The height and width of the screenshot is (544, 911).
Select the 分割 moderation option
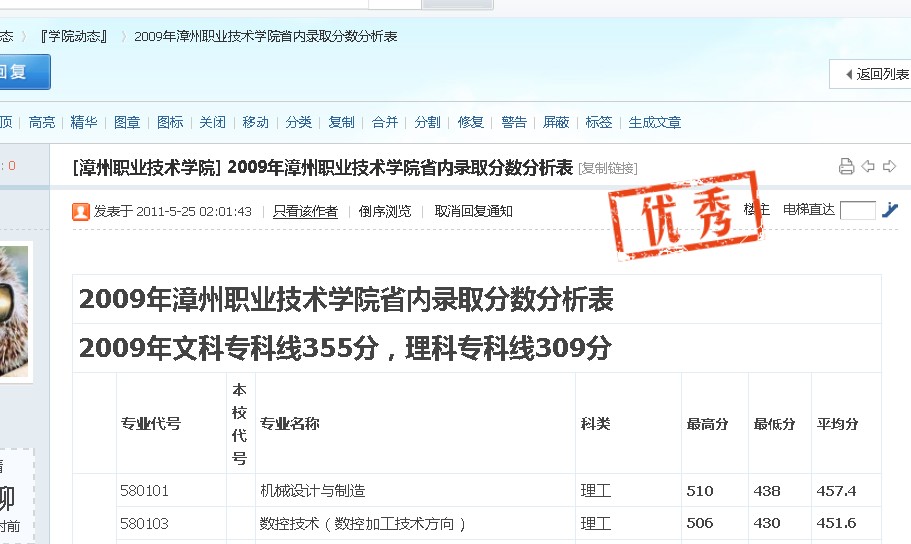pos(428,122)
